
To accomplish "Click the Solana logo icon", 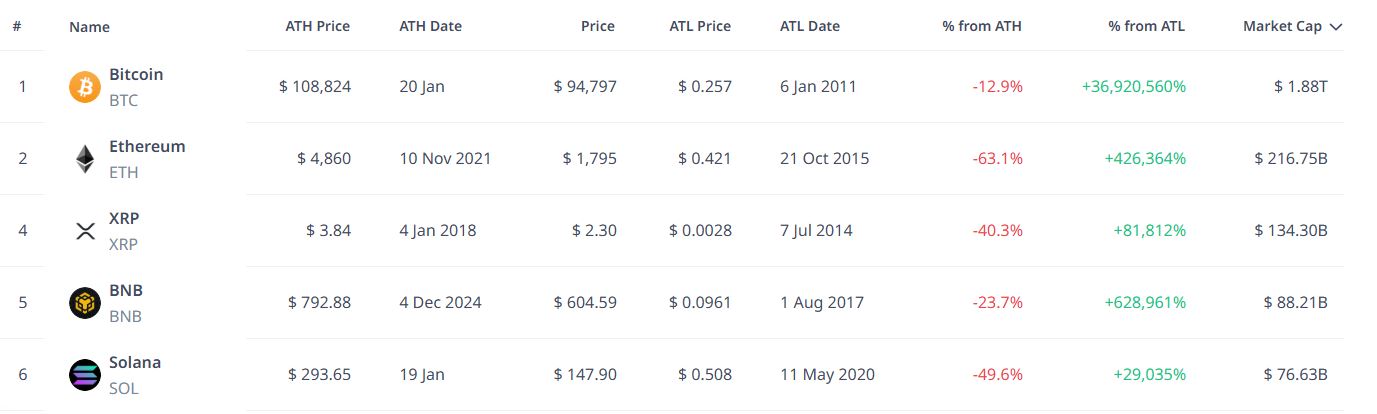I will (x=85, y=375).
